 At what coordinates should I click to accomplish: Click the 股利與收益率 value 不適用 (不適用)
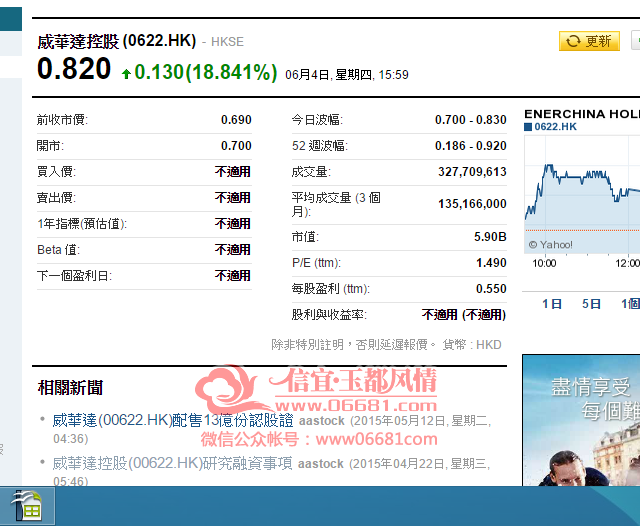point(464,315)
